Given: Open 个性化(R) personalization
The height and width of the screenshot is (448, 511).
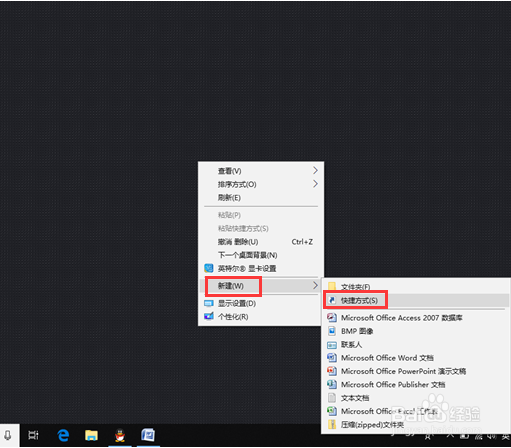Looking at the screenshot, I should point(261,317).
